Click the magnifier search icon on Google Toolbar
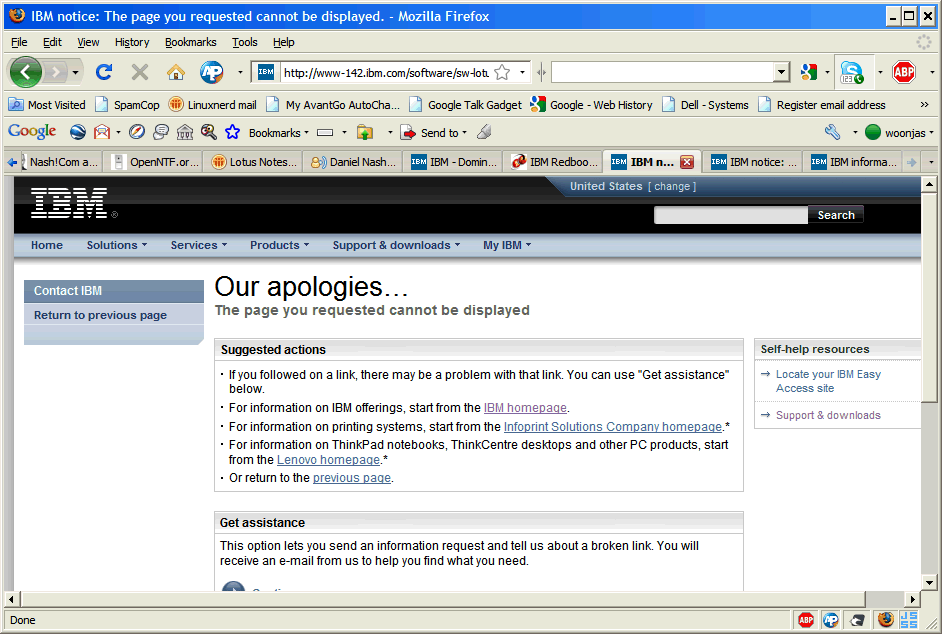The image size is (942, 634). 208,132
